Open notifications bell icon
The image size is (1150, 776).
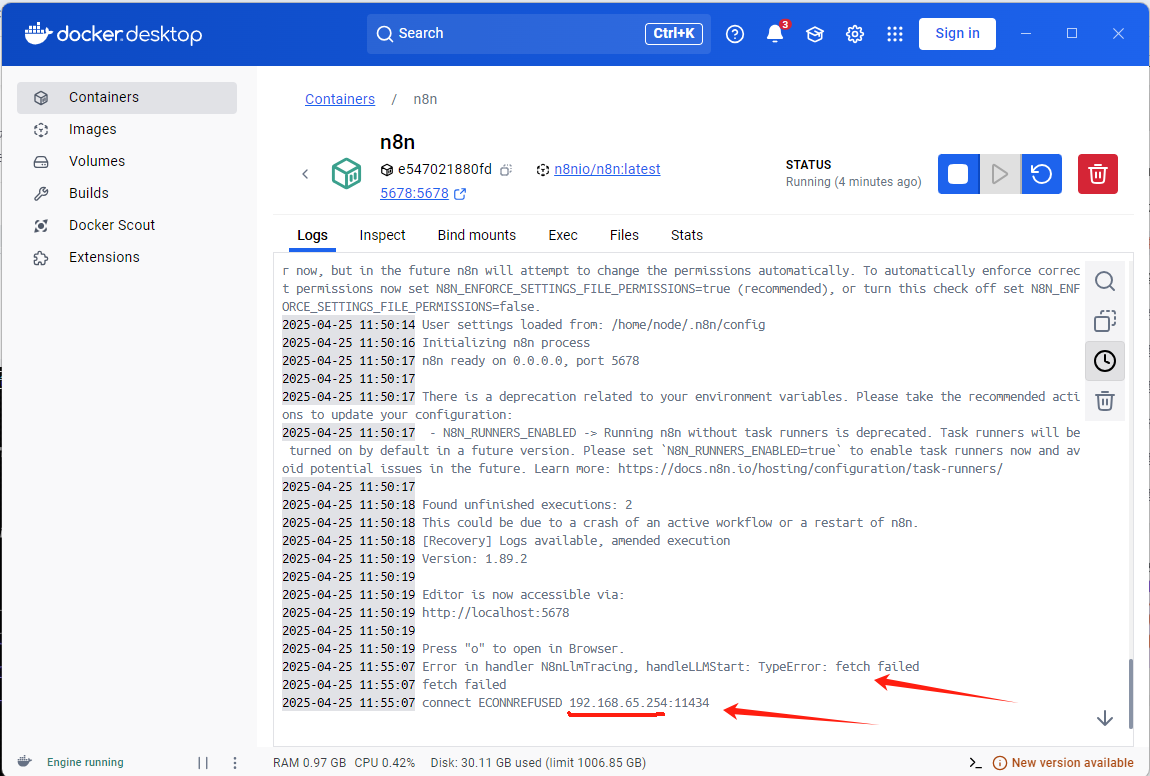point(775,33)
